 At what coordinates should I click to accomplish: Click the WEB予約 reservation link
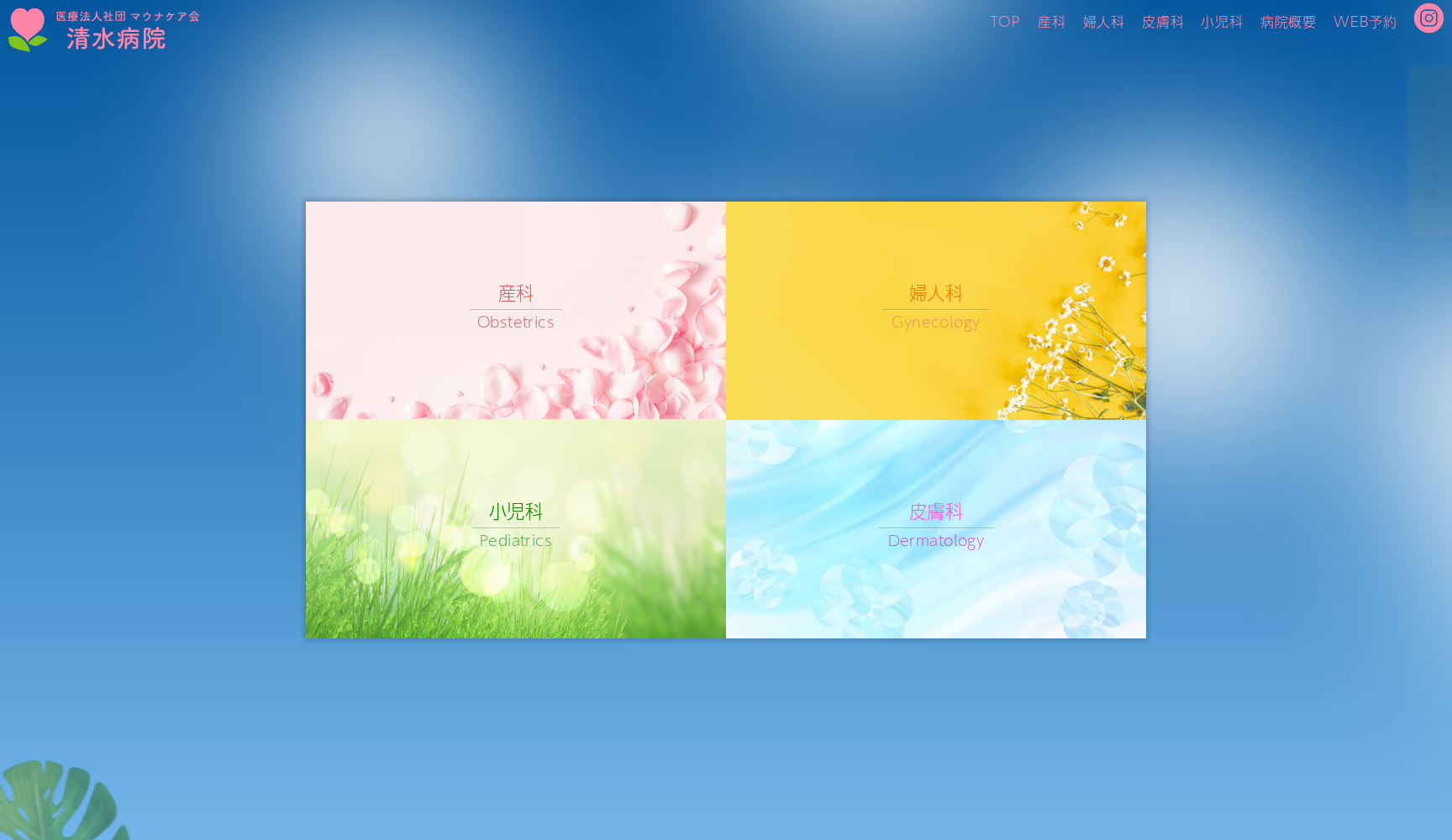coord(1365,22)
